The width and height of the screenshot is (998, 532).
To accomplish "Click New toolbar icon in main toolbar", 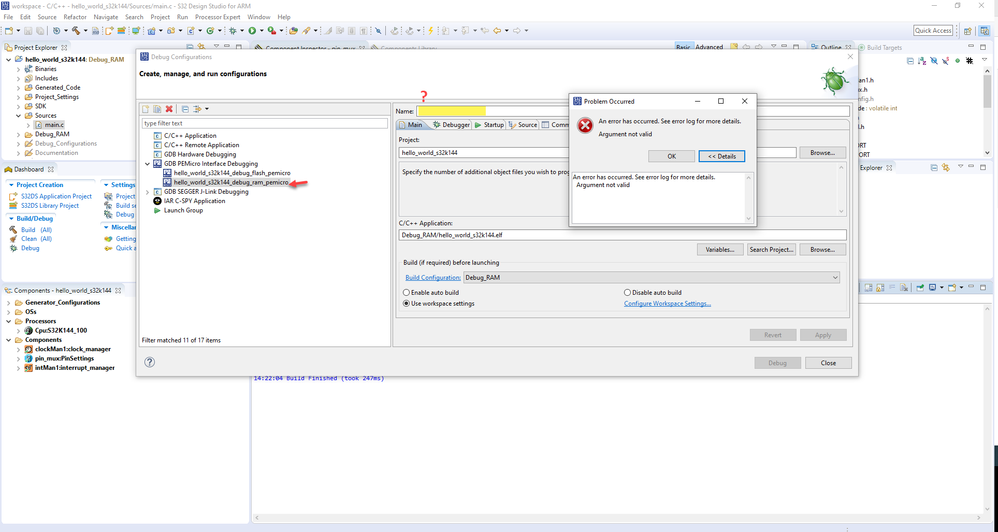I will click(x=9, y=31).
